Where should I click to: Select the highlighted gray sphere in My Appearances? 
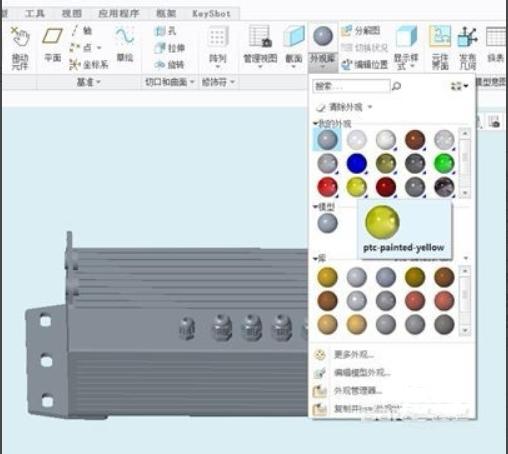[327, 140]
